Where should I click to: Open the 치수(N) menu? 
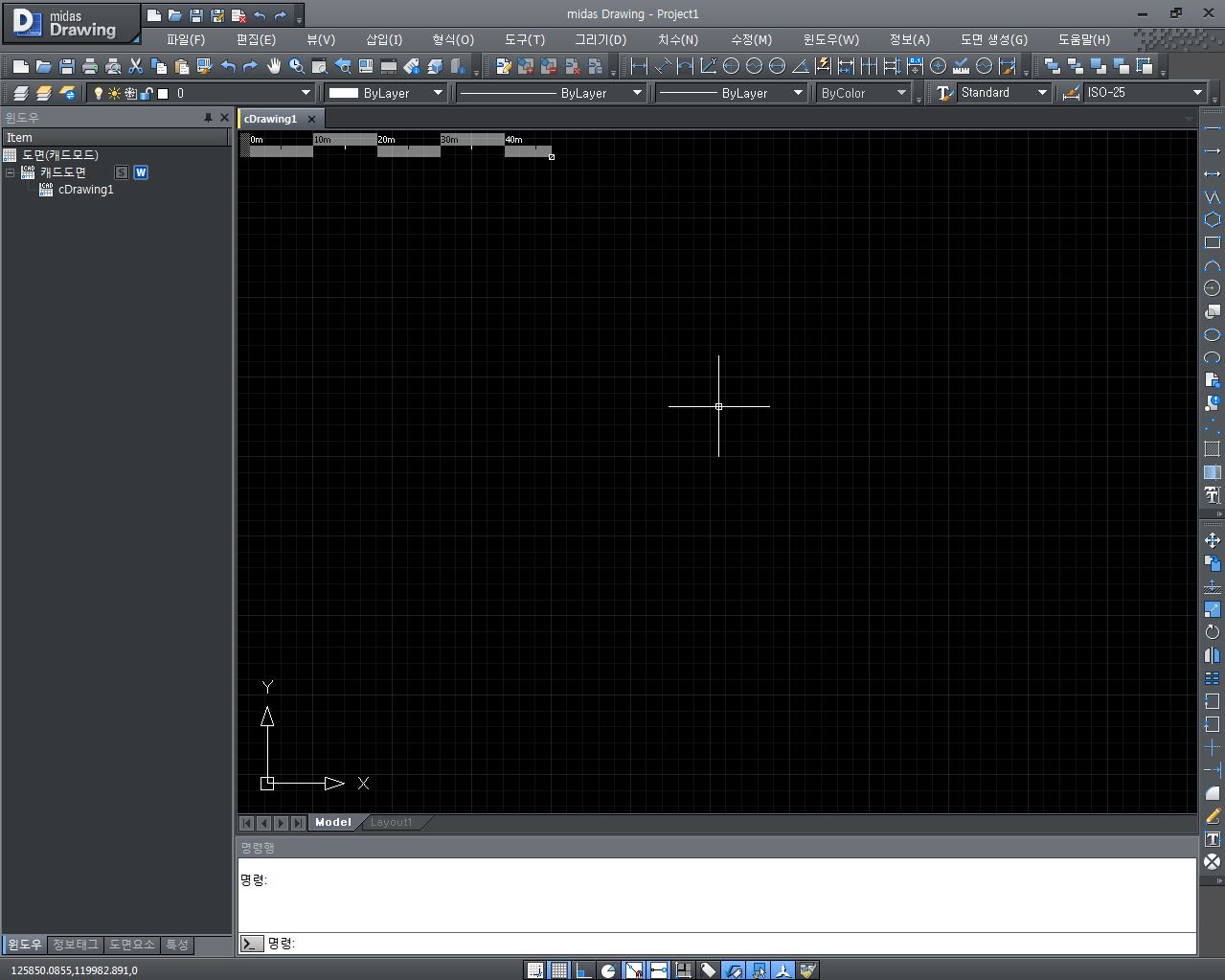(x=678, y=39)
